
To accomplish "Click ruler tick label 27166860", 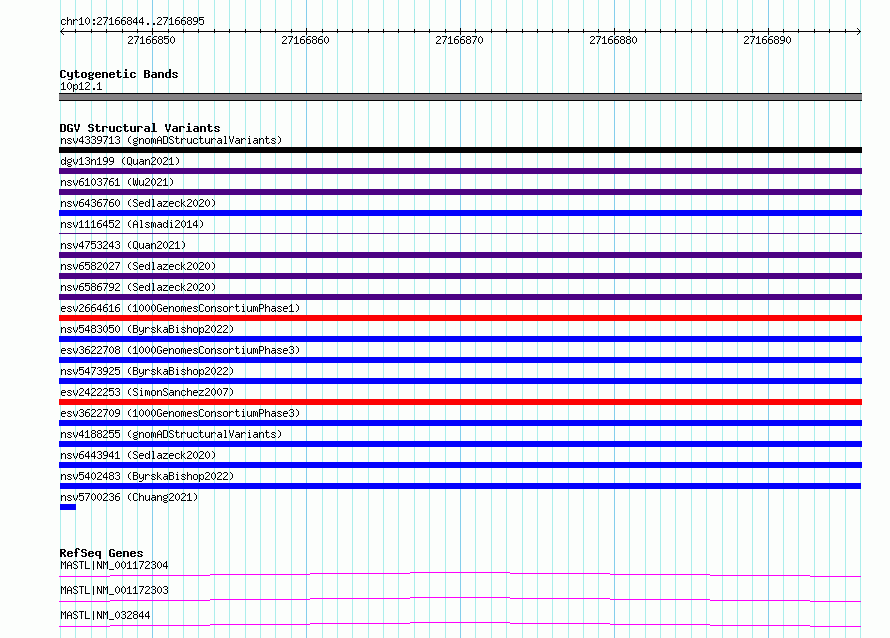I will (x=305, y=40).
